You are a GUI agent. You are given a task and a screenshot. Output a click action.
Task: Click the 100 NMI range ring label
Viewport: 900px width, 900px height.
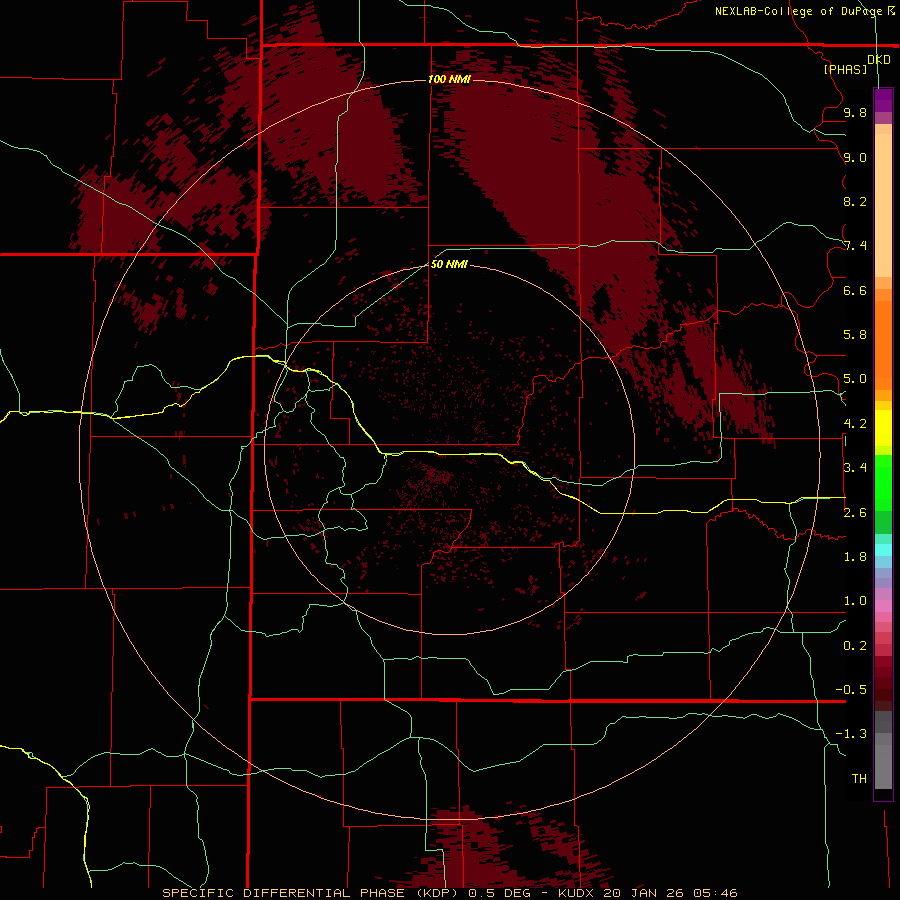tap(449, 79)
